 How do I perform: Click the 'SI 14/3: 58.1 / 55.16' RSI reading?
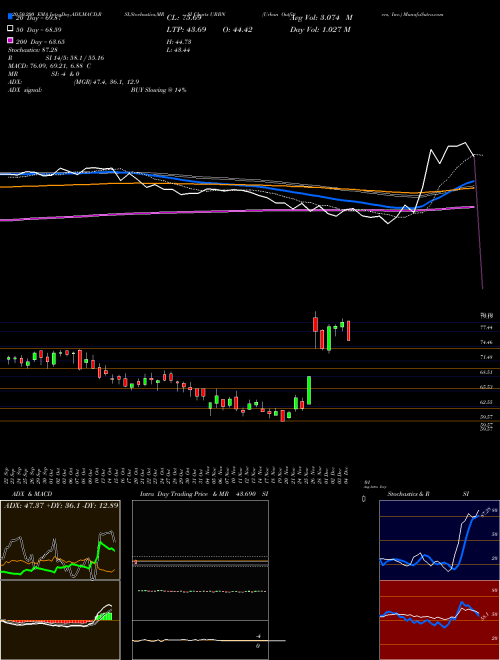(x=75, y=58)
